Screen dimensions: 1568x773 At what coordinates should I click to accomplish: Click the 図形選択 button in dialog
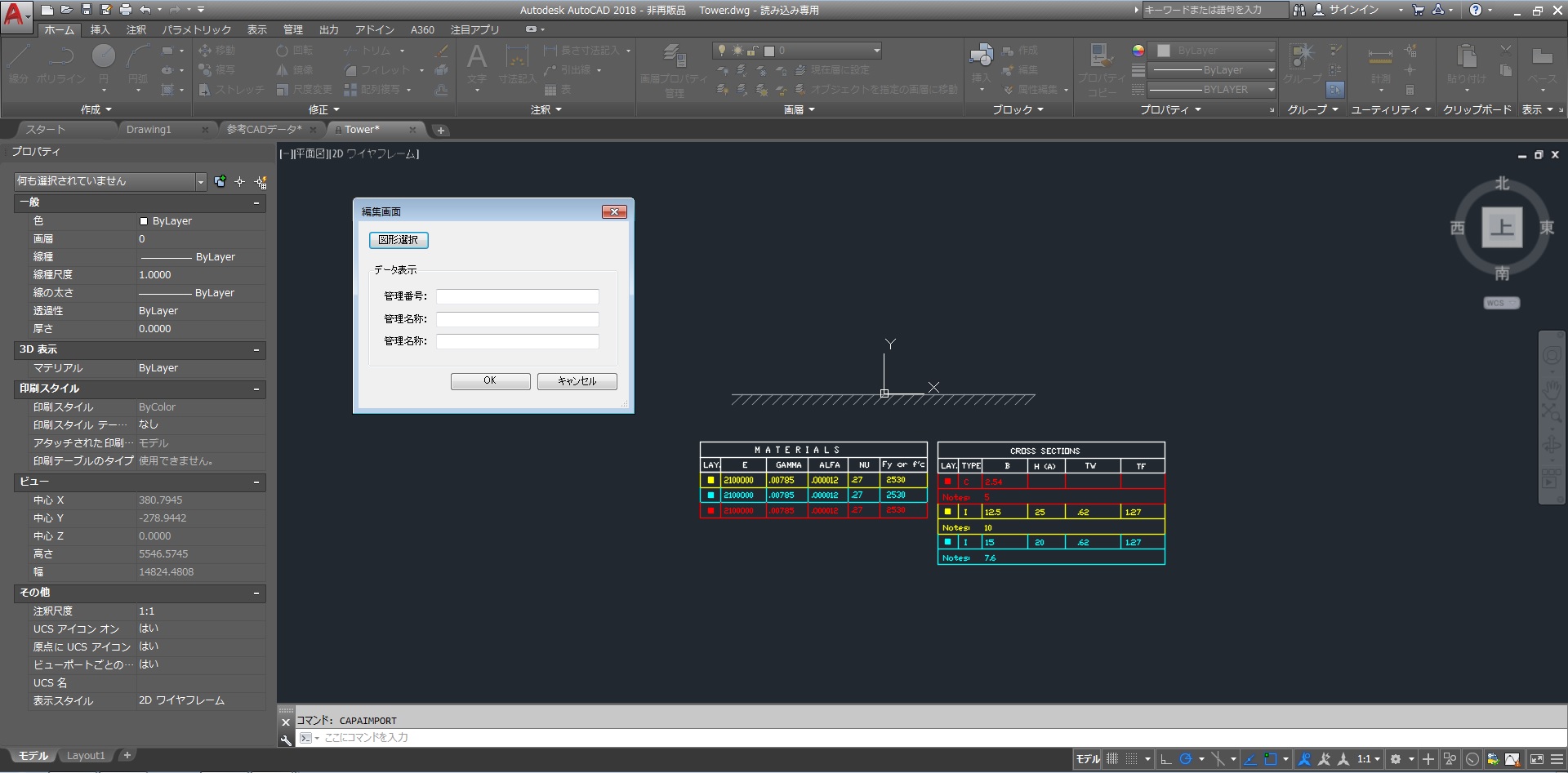click(x=399, y=240)
